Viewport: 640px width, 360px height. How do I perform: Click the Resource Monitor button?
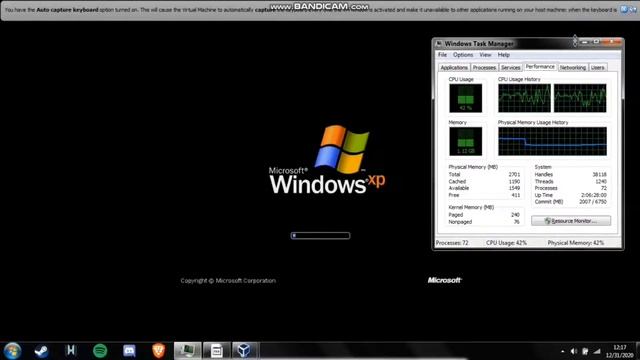(571, 221)
